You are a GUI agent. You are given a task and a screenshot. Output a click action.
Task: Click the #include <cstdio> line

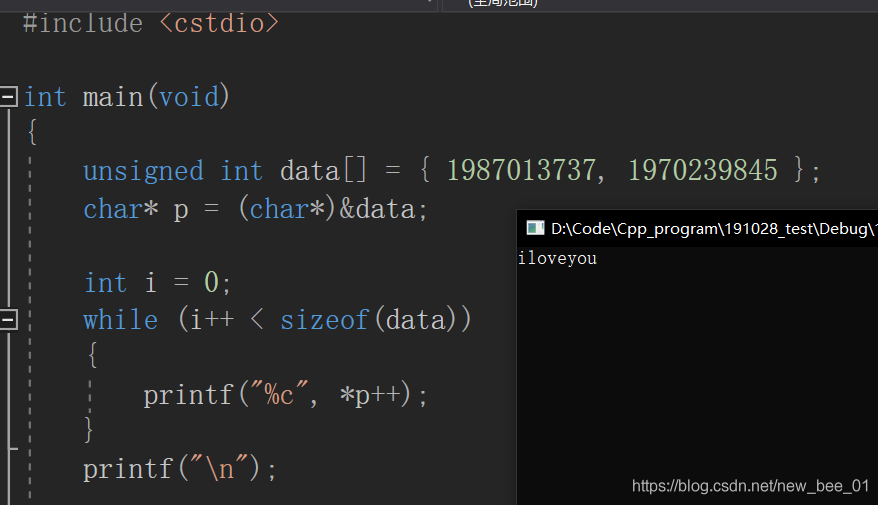tap(151, 24)
